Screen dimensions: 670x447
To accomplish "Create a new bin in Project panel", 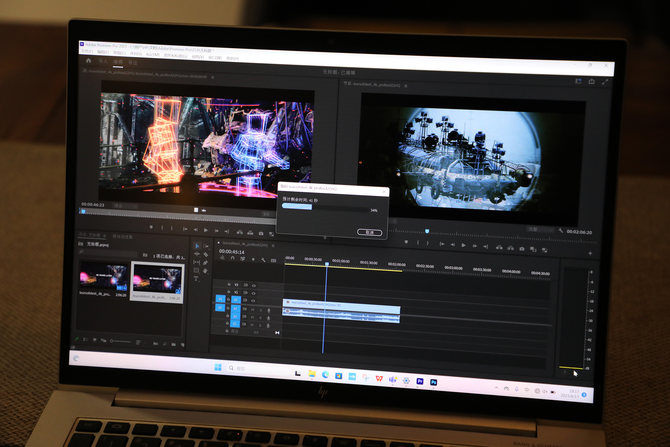I will (173, 344).
